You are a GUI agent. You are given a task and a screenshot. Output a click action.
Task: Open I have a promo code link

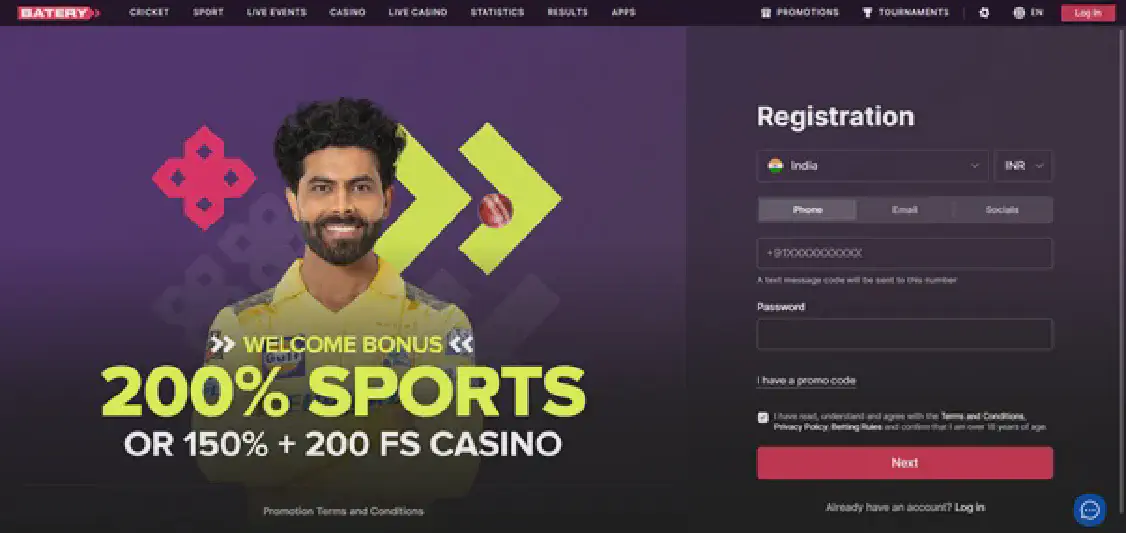[x=806, y=381]
